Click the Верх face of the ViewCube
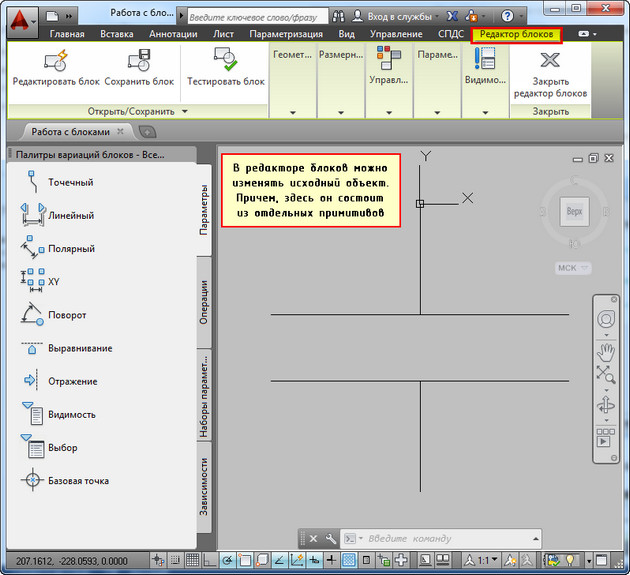 pyautogui.click(x=575, y=211)
